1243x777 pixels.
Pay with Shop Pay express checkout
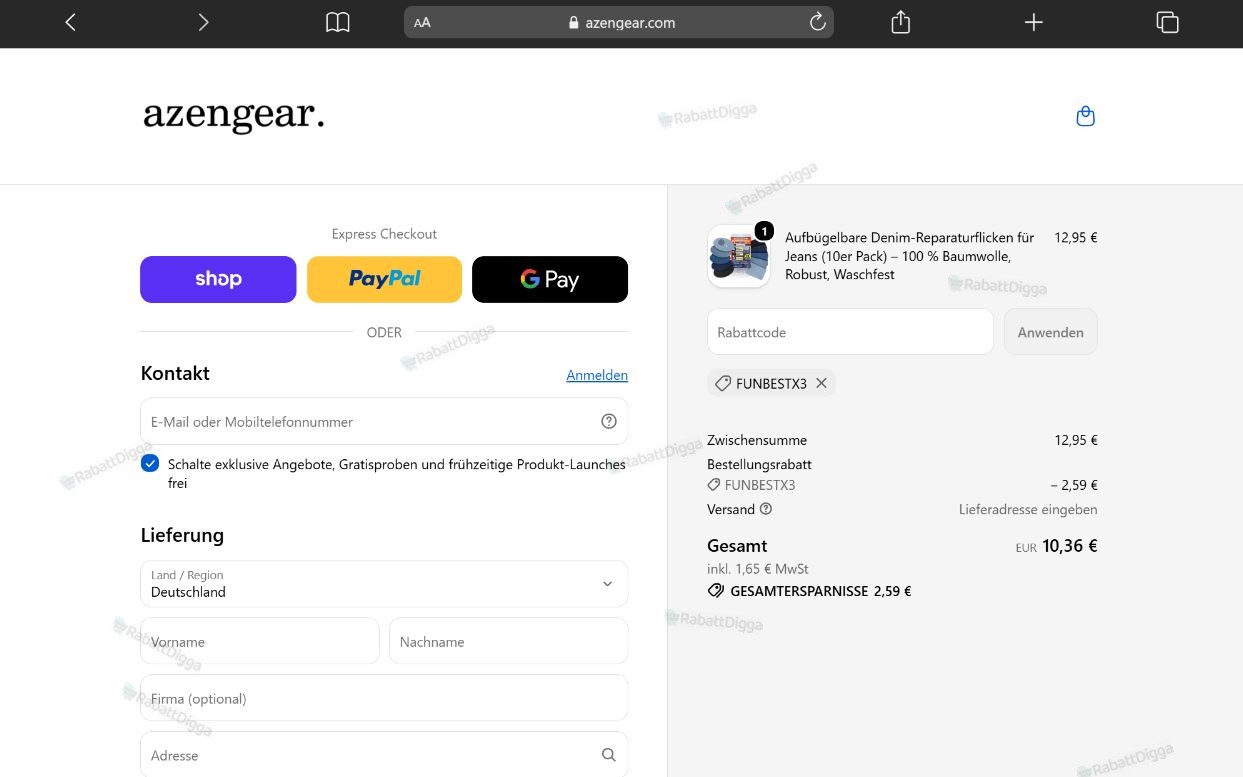[218, 279]
